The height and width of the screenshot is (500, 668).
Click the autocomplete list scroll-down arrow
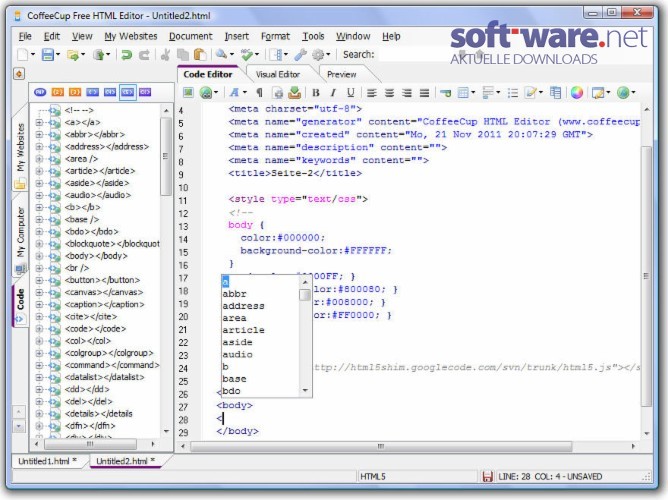[305, 390]
